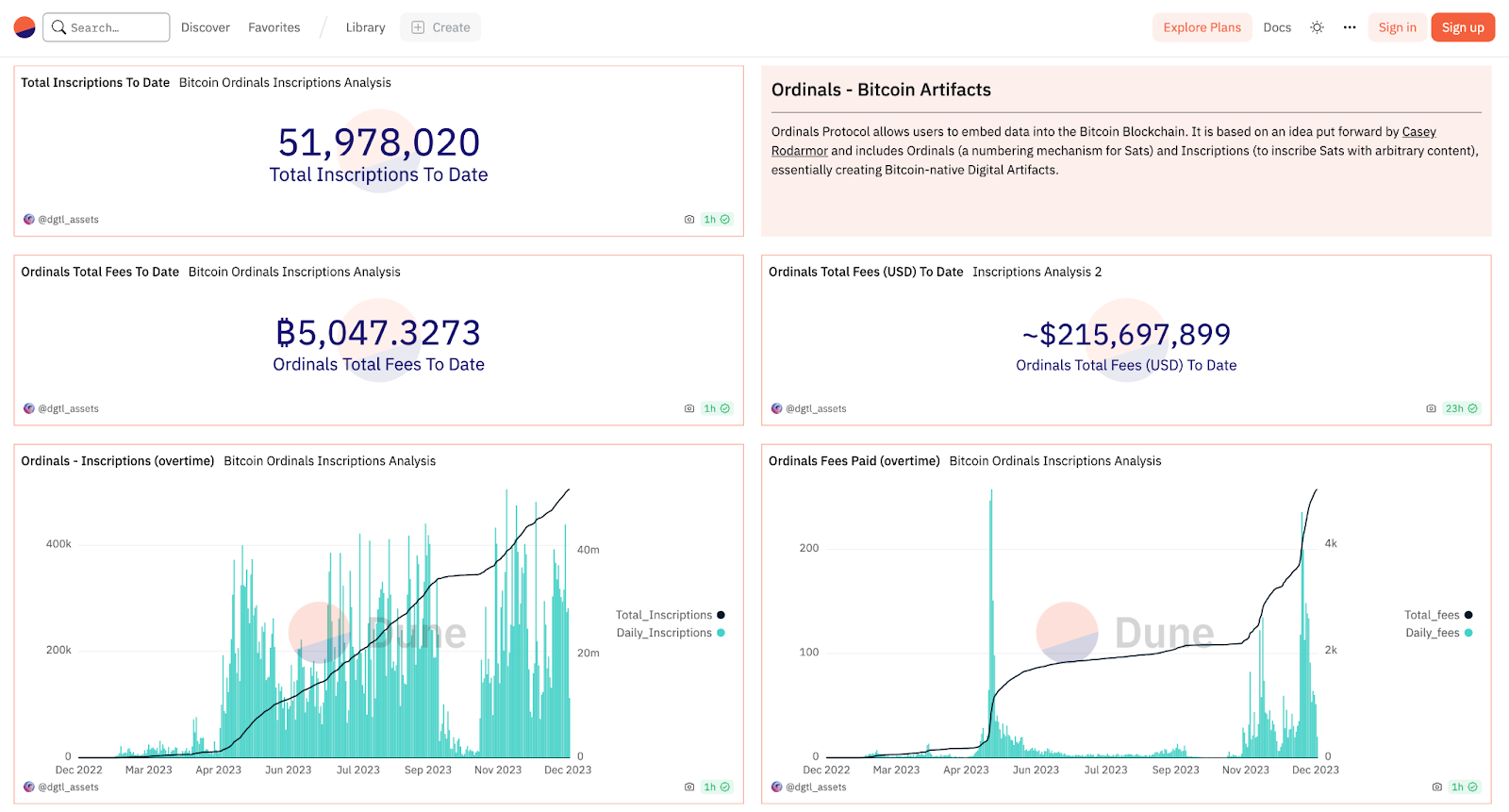This screenshot has width=1509, height=812.
Task: Click the 23h refresh status badge
Action: pos(1461,409)
